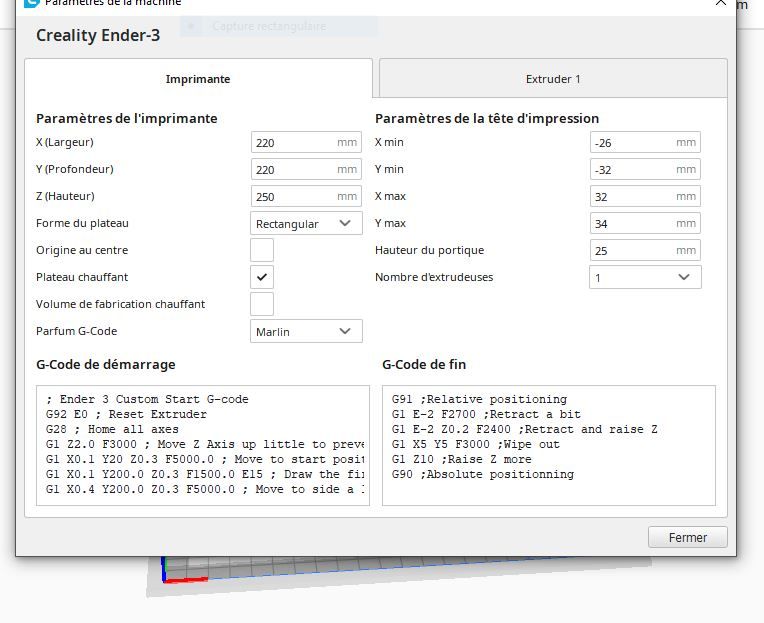Enable Volume de fabrication chauffant checkbox

(x=262, y=304)
